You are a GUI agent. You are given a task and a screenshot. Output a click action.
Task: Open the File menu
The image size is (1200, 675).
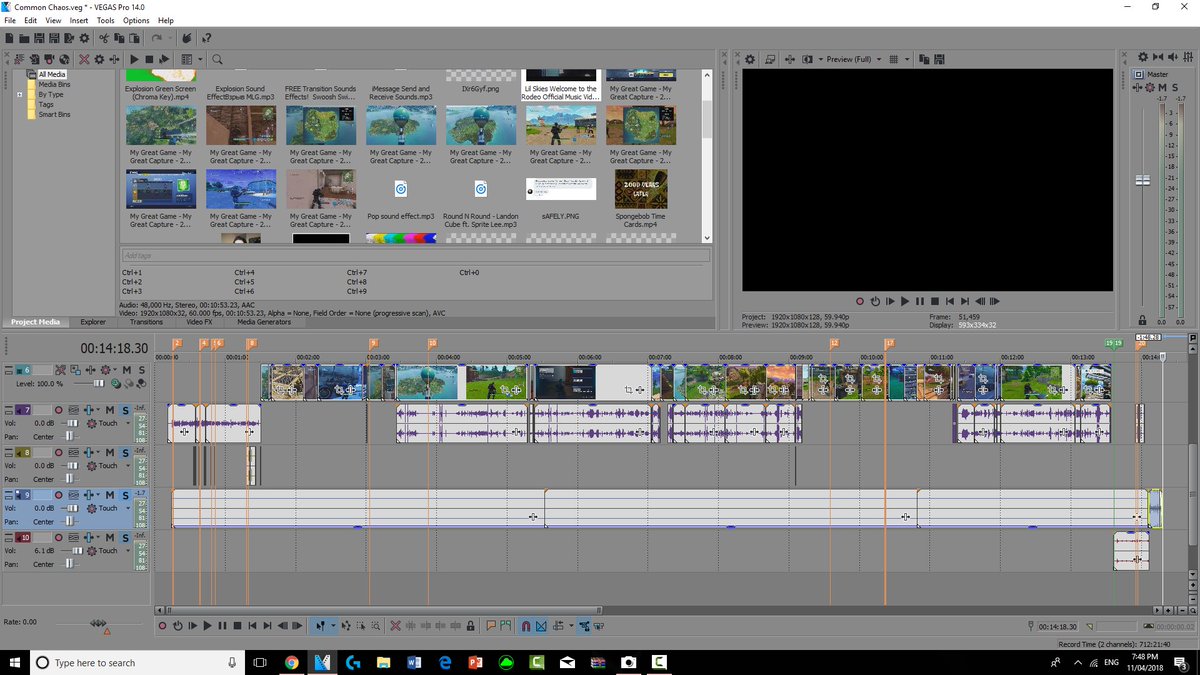[x=9, y=20]
